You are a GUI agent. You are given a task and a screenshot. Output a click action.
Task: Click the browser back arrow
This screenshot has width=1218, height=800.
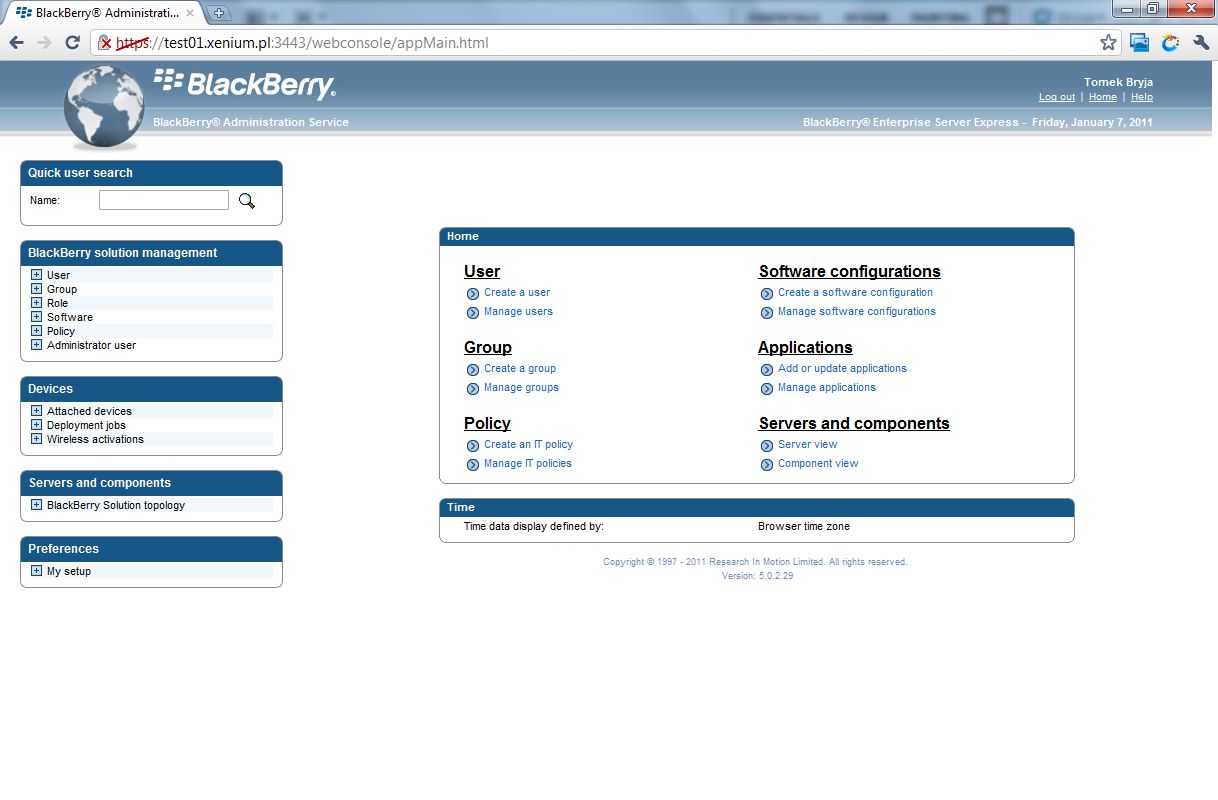click(x=17, y=42)
